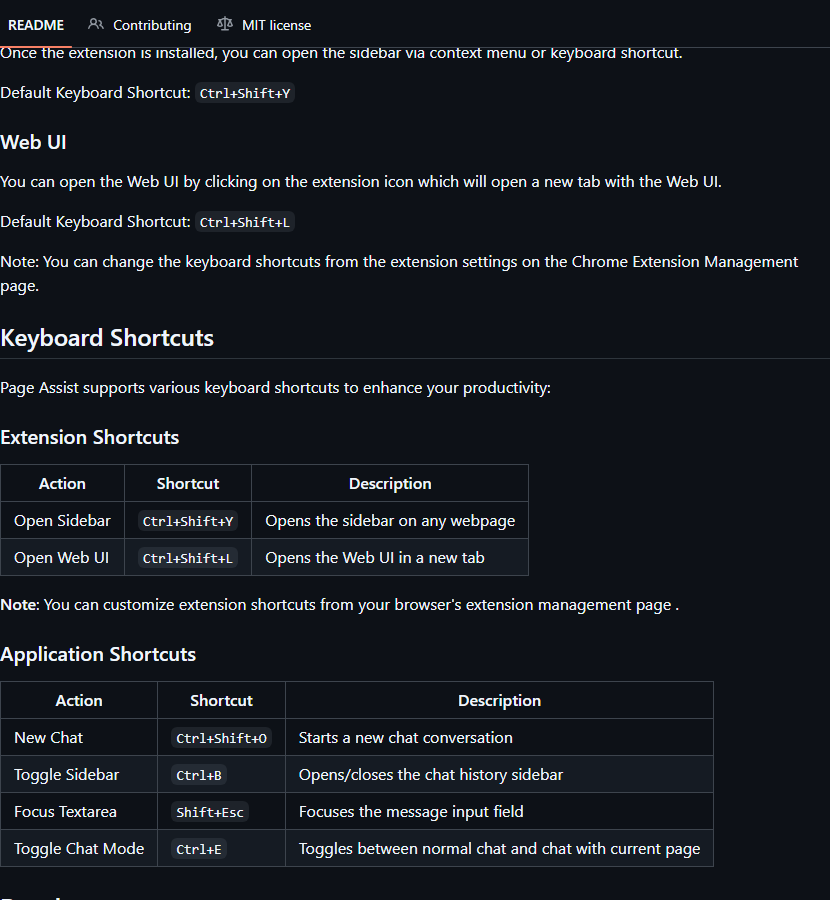This screenshot has height=900, width=830.
Task: Click the Keyboard Shortcuts section heading
Action: pyautogui.click(x=107, y=338)
